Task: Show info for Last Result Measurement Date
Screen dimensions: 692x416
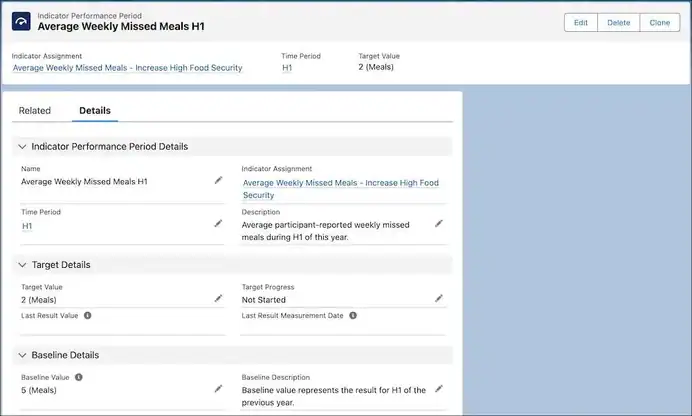Action: 353,315
